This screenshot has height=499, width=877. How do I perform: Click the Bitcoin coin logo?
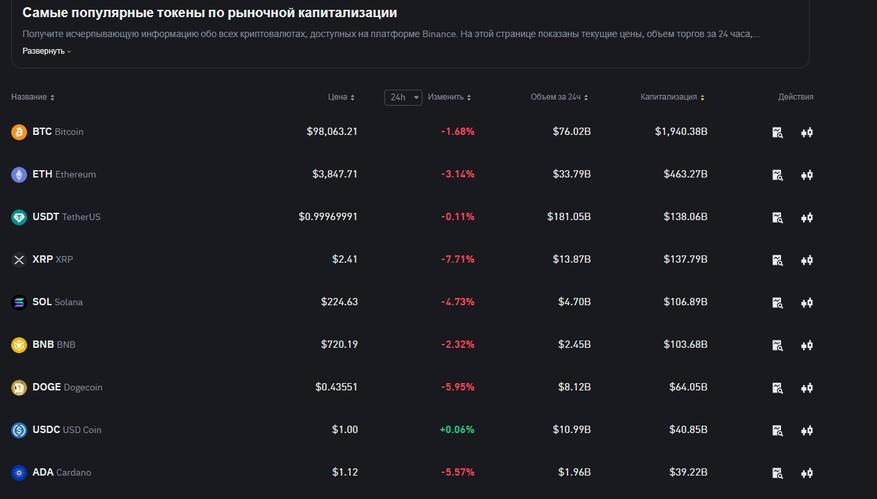click(x=19, y=132)
